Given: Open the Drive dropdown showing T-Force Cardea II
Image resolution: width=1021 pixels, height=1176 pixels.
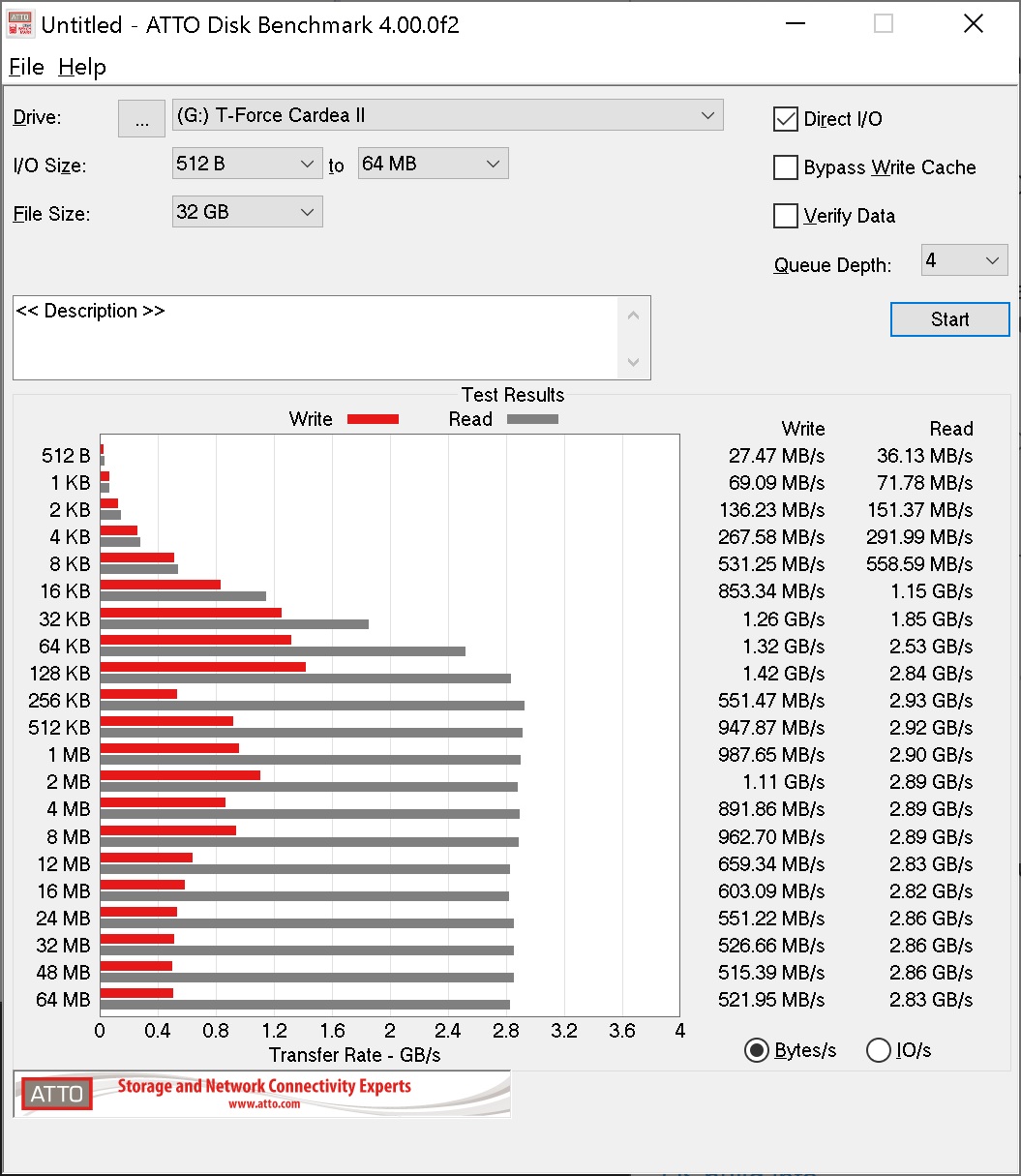Looking at the screenshot, I should tap(447, 115).
